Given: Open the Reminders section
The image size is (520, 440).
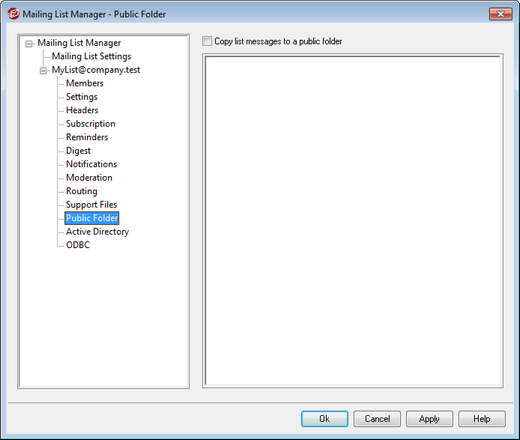Looking at the screenshot, I should 87,137.
